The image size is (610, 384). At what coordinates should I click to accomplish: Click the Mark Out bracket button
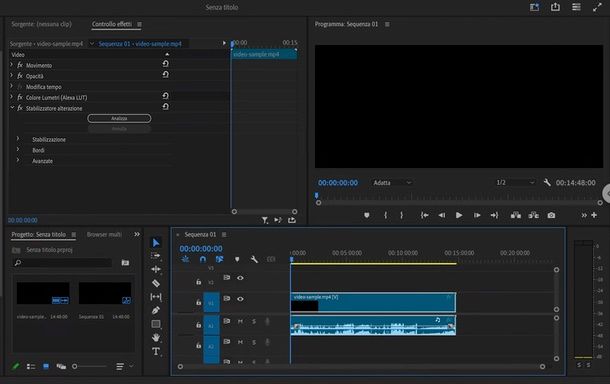[401, 215]
